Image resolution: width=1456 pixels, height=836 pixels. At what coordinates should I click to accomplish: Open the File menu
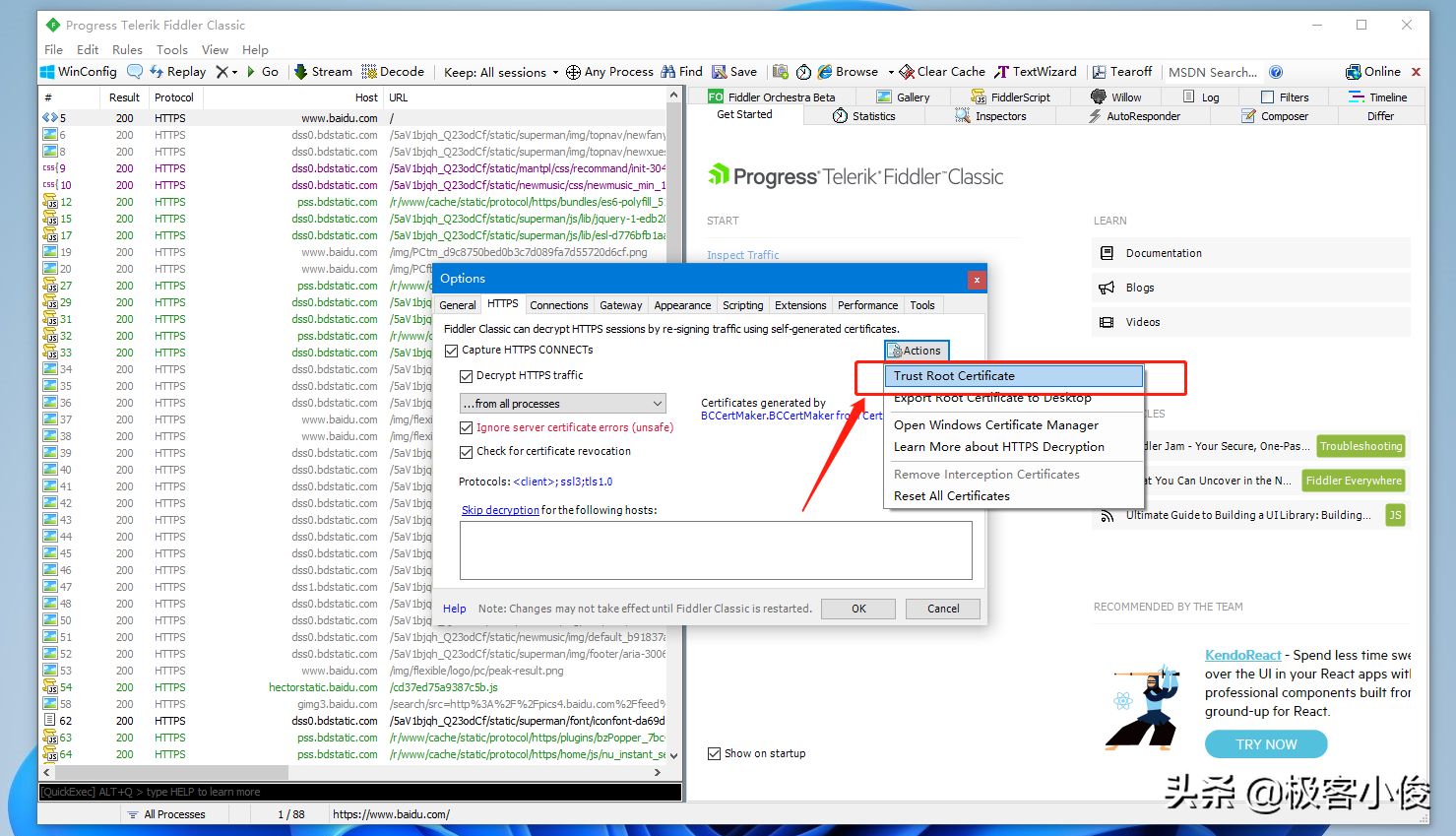(53, 49)
